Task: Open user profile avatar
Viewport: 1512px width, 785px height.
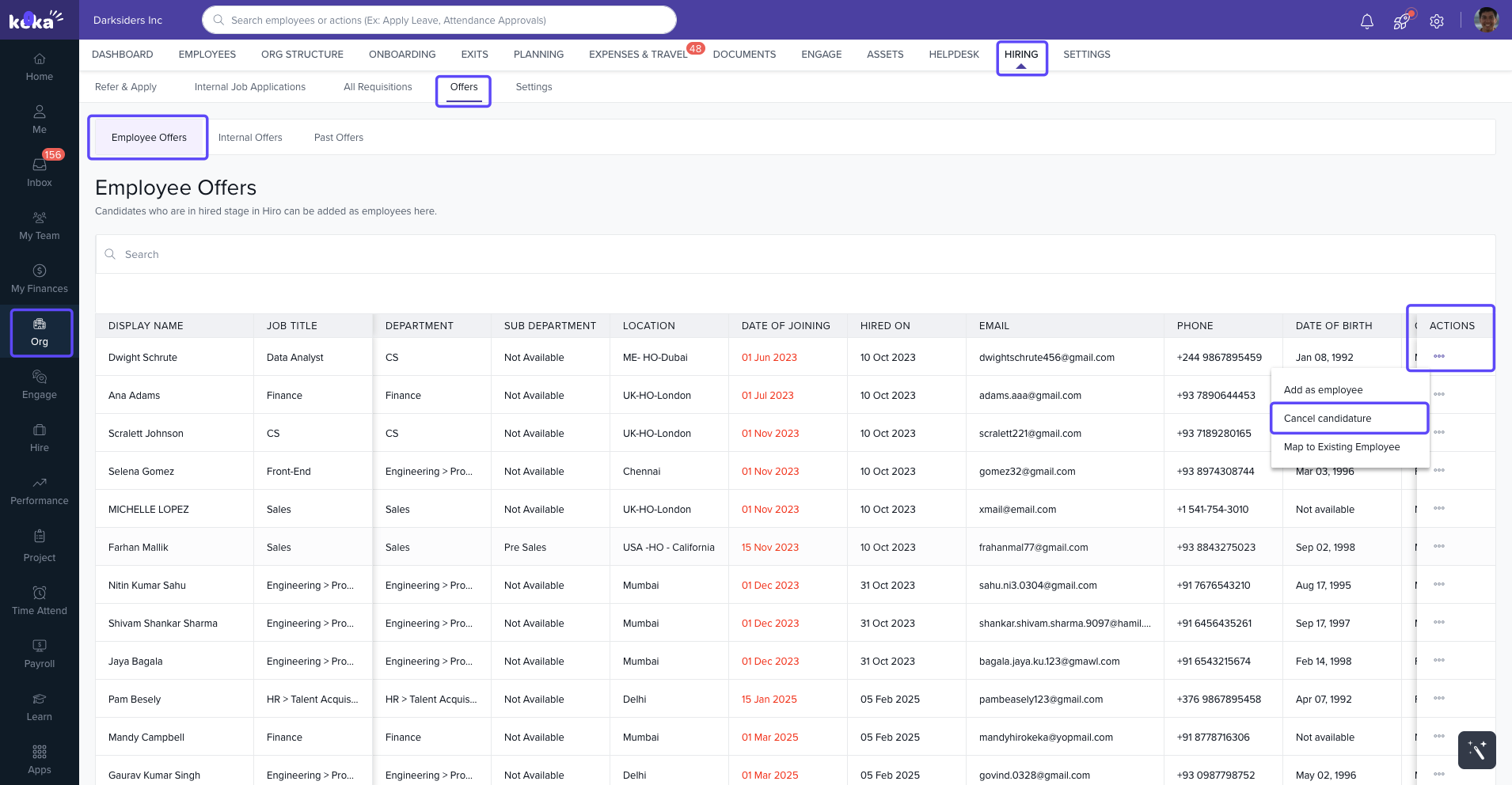Action: click(x=1486, y=20)
